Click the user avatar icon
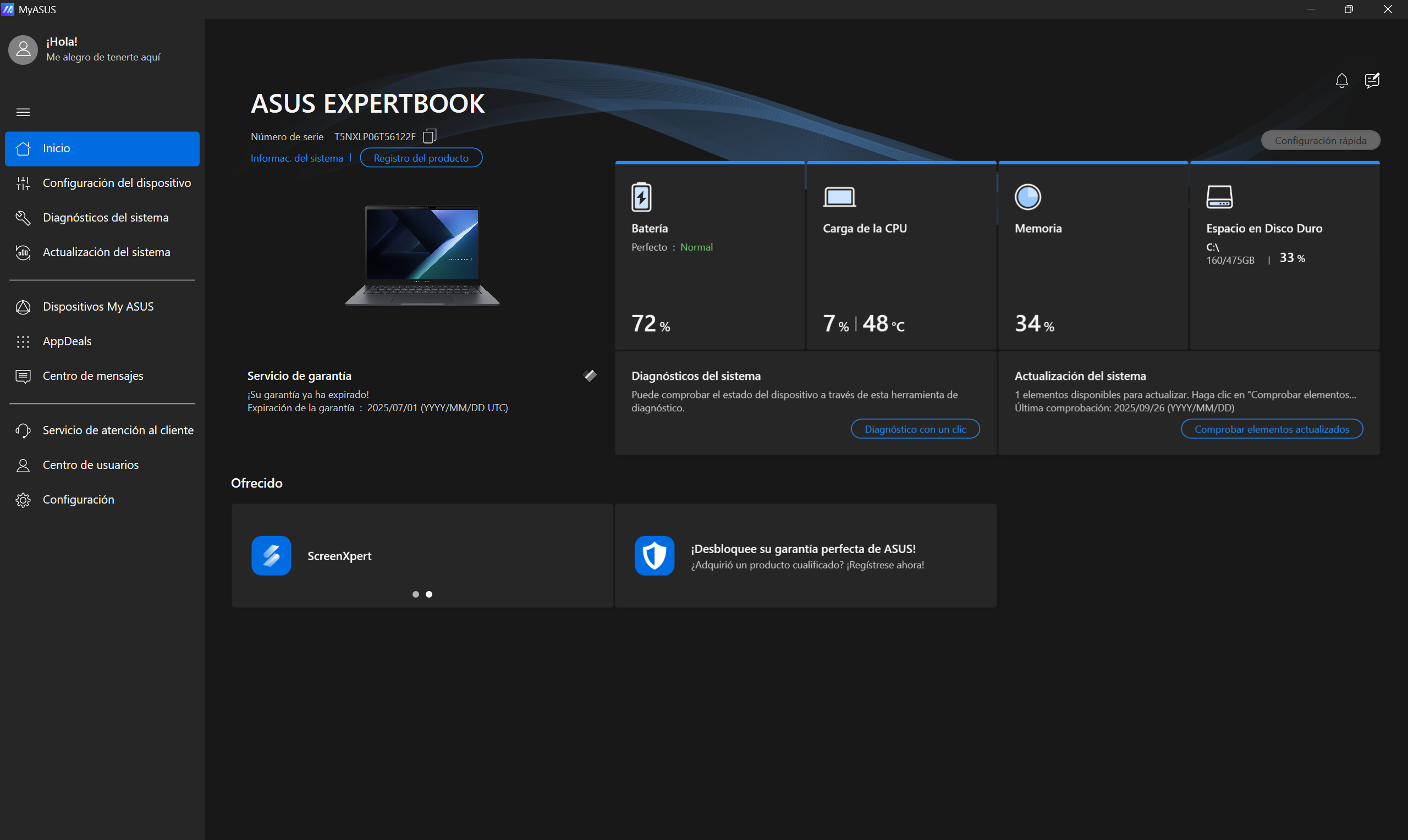The width and height of the screenshot is (1408, 840). [23, 50]
